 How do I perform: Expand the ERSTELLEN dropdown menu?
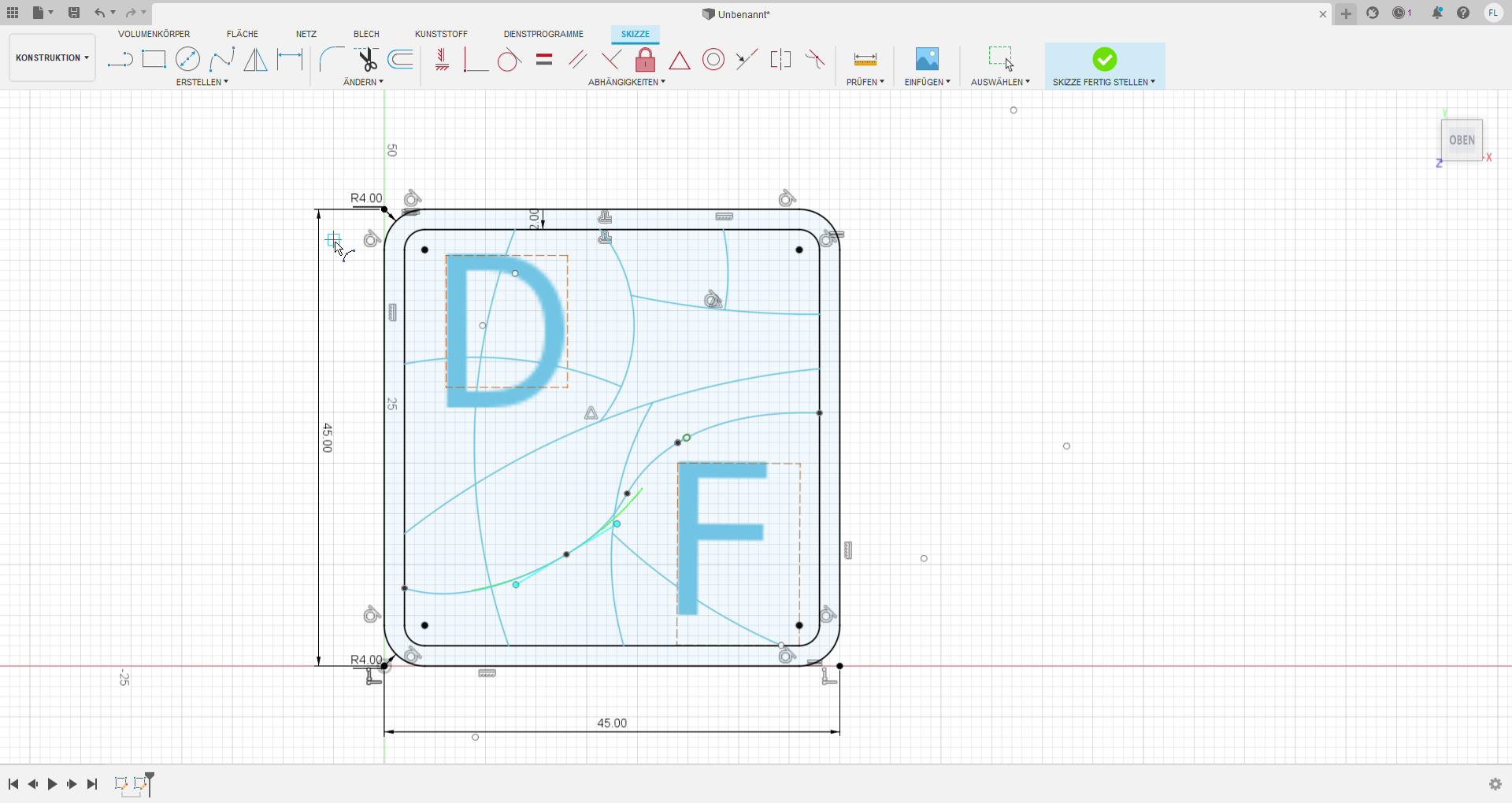(202, 82)
